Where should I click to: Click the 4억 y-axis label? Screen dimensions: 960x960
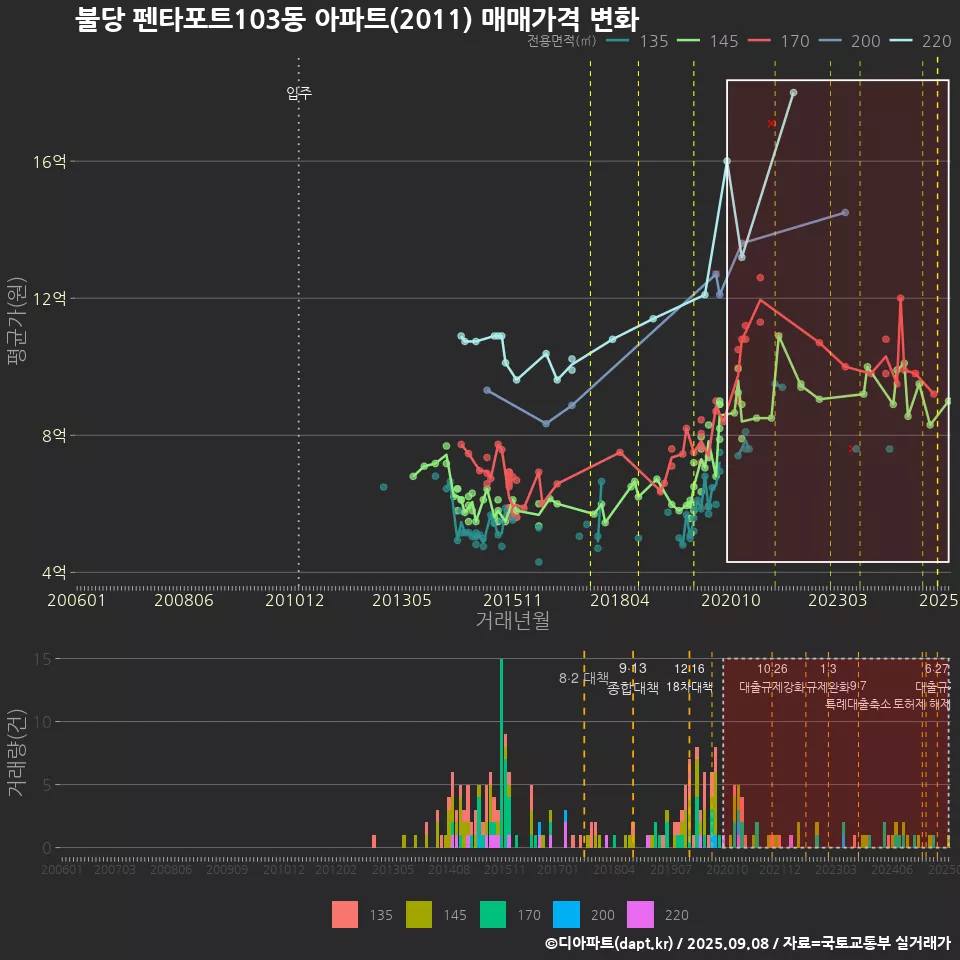[54, 572]
